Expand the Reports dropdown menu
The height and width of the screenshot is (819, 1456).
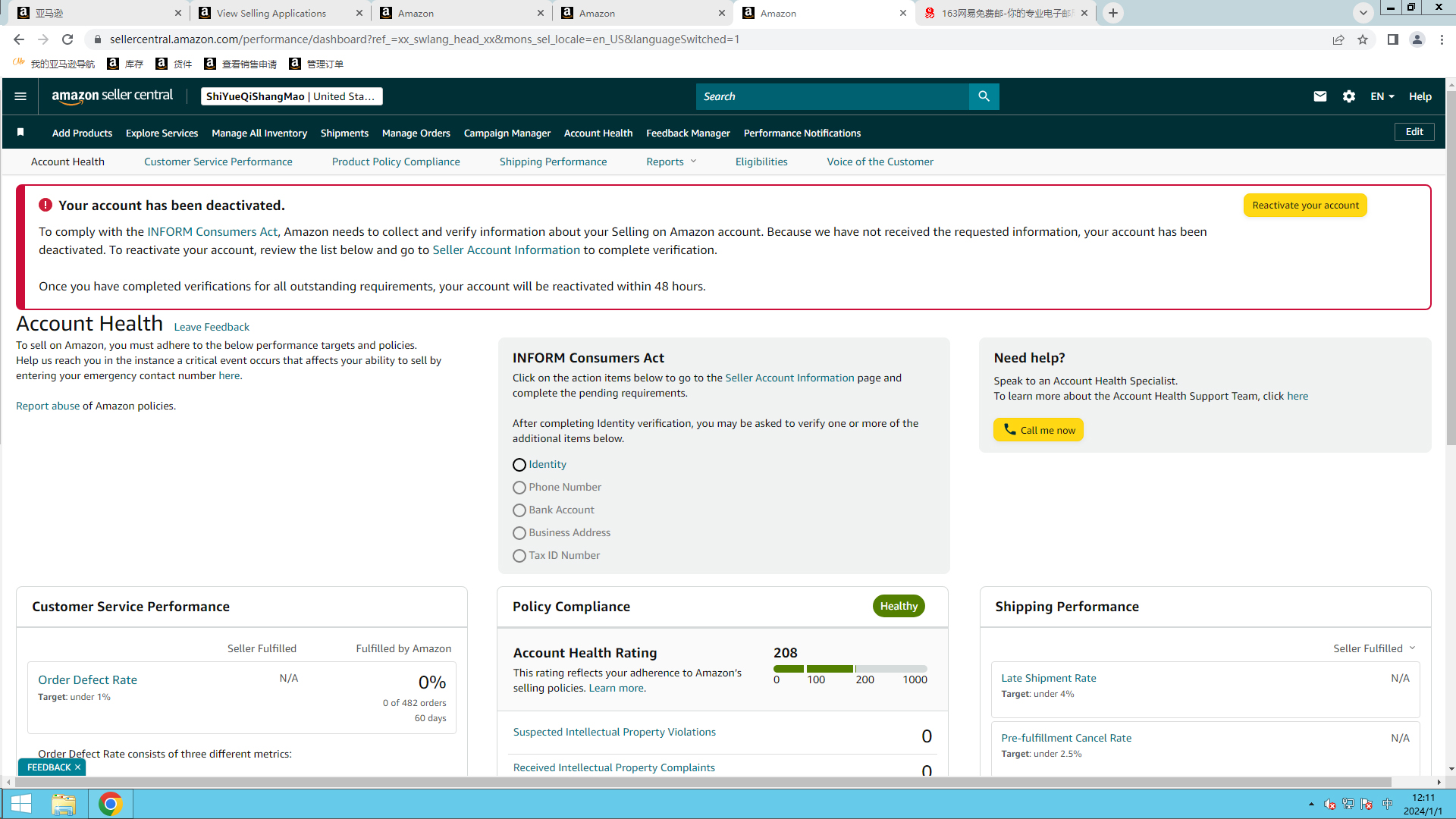[671, 162]
